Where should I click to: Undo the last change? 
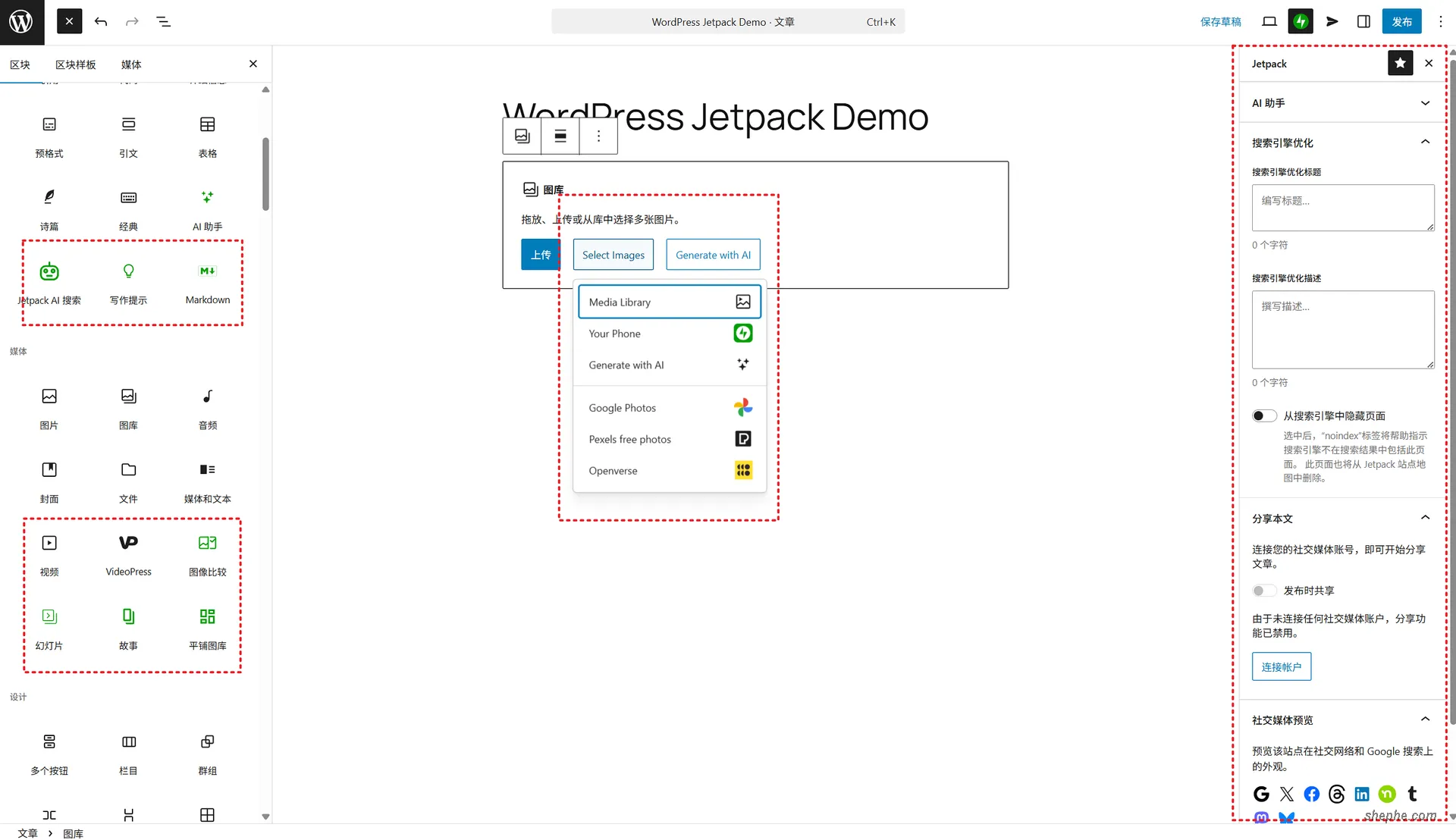101,21
